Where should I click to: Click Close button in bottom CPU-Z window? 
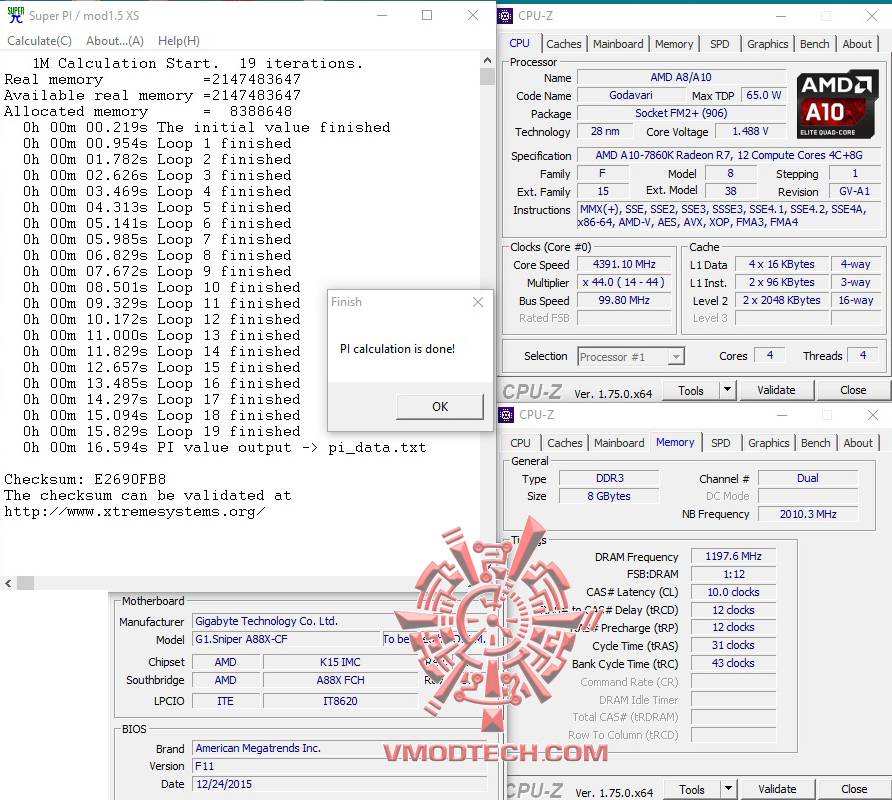click(854, 790)
